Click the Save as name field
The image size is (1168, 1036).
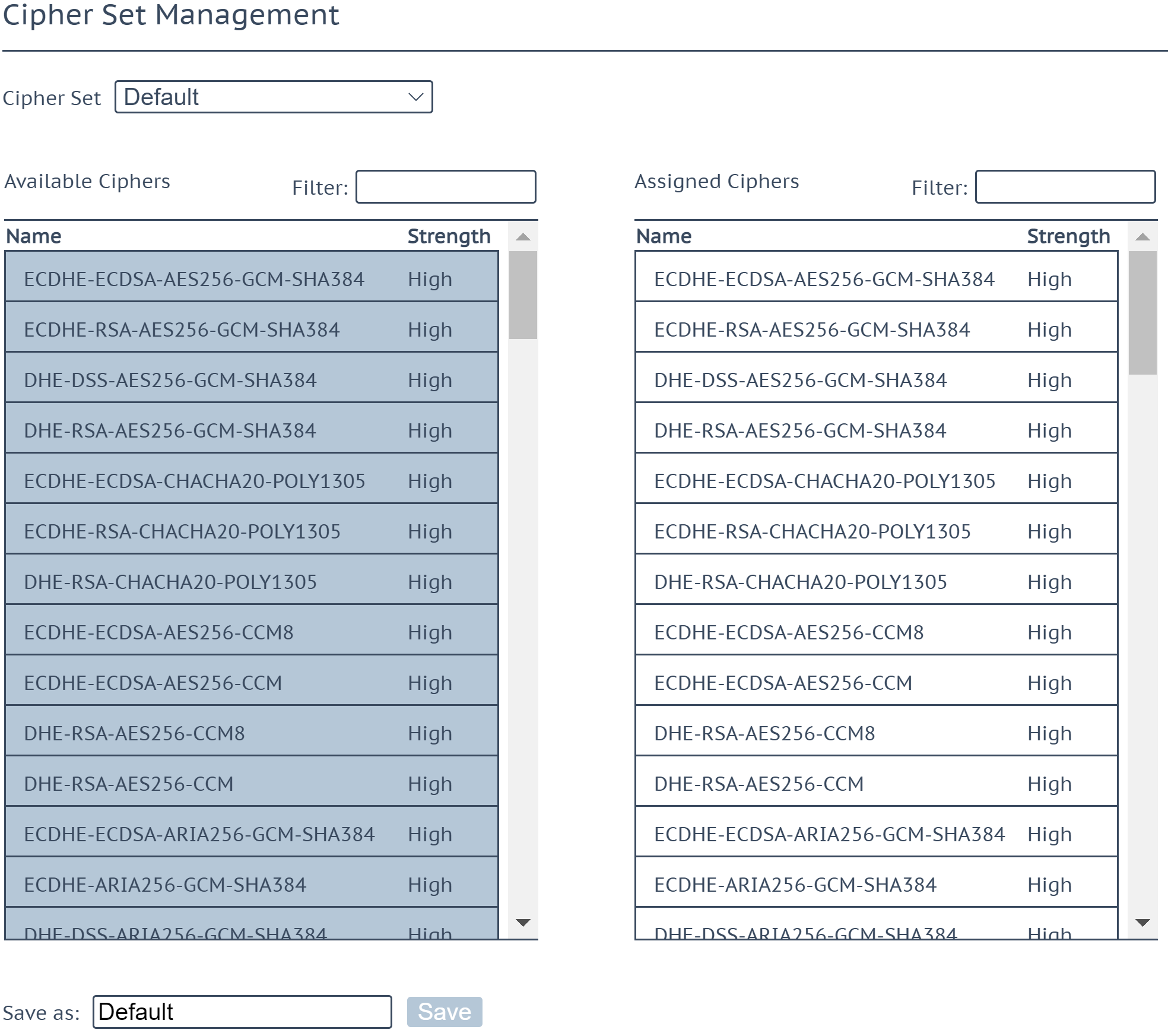[x=242, y=1012]
